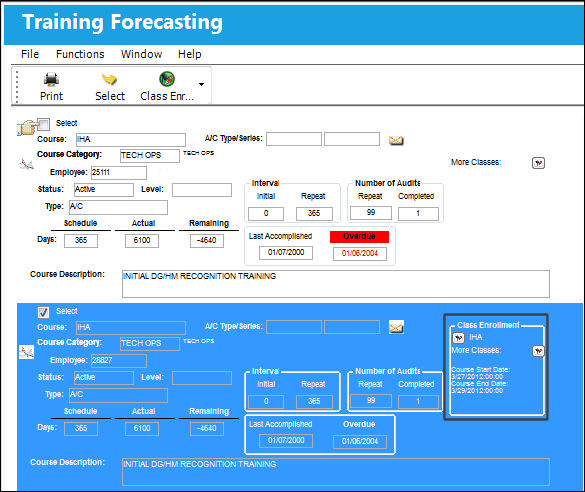Click More Classes button in Class Enrollment box
Viewport: 585px width, 492px height.
tap(538, 351)
